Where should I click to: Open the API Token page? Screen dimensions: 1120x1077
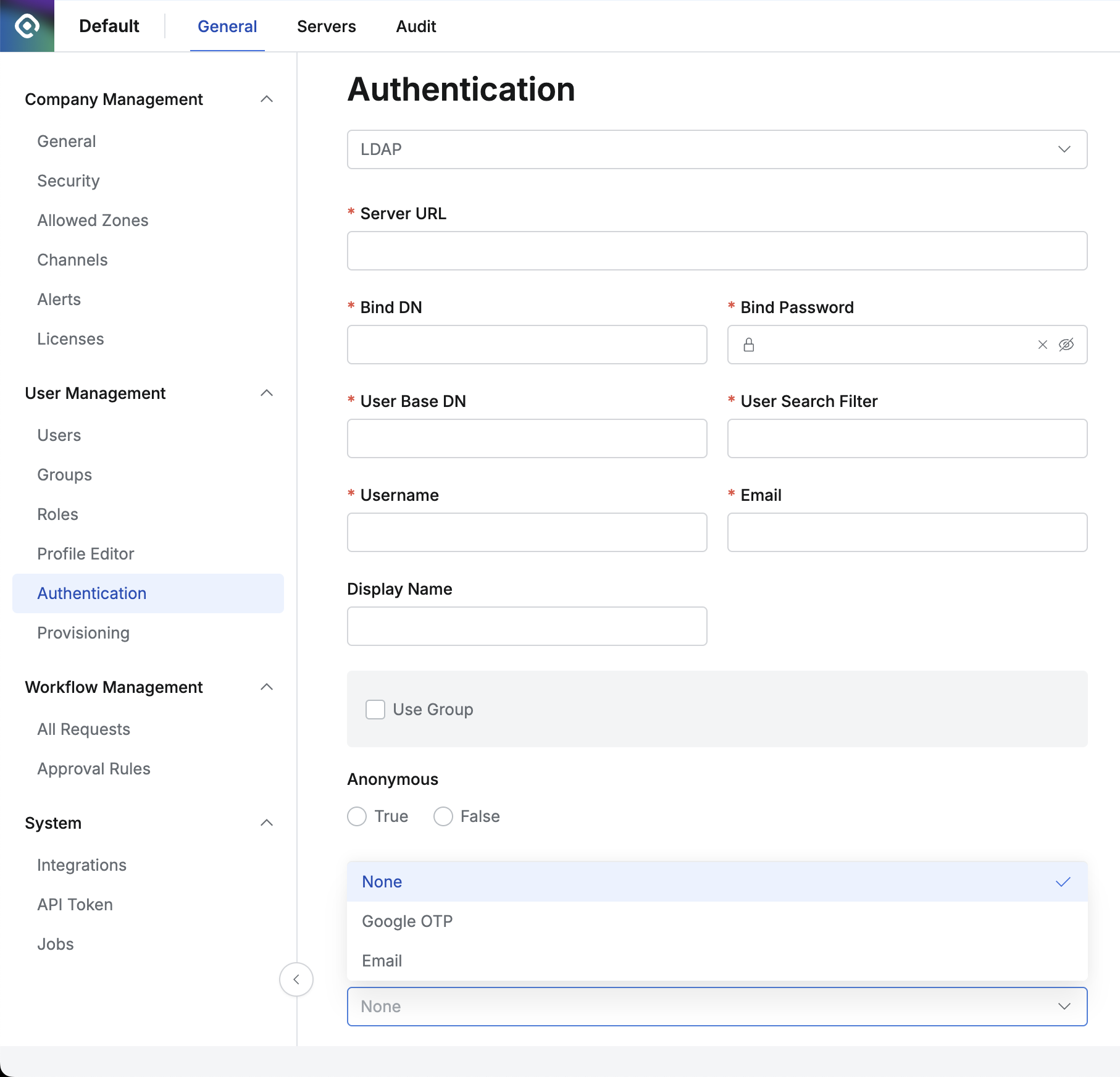click(75, 904)
